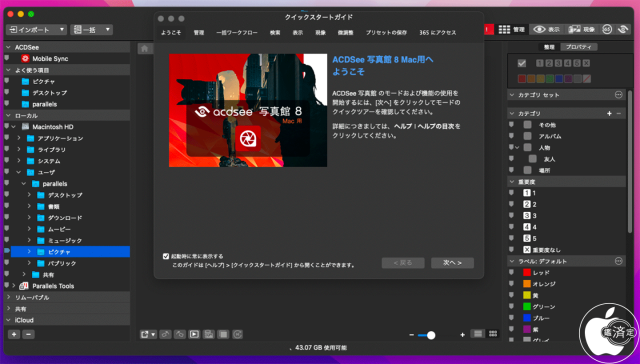Toggle the tagged checkmark box in the organize panel

coord(522,63)
